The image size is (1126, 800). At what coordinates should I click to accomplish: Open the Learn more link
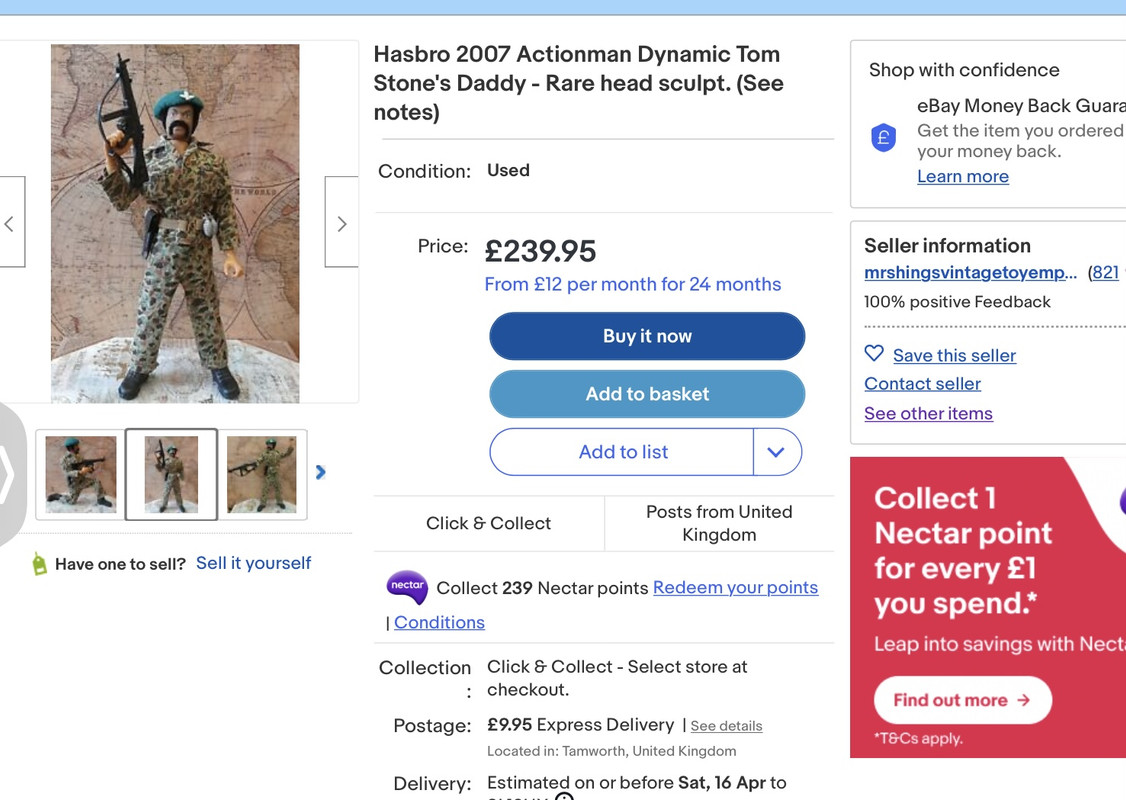click(962, 177)
